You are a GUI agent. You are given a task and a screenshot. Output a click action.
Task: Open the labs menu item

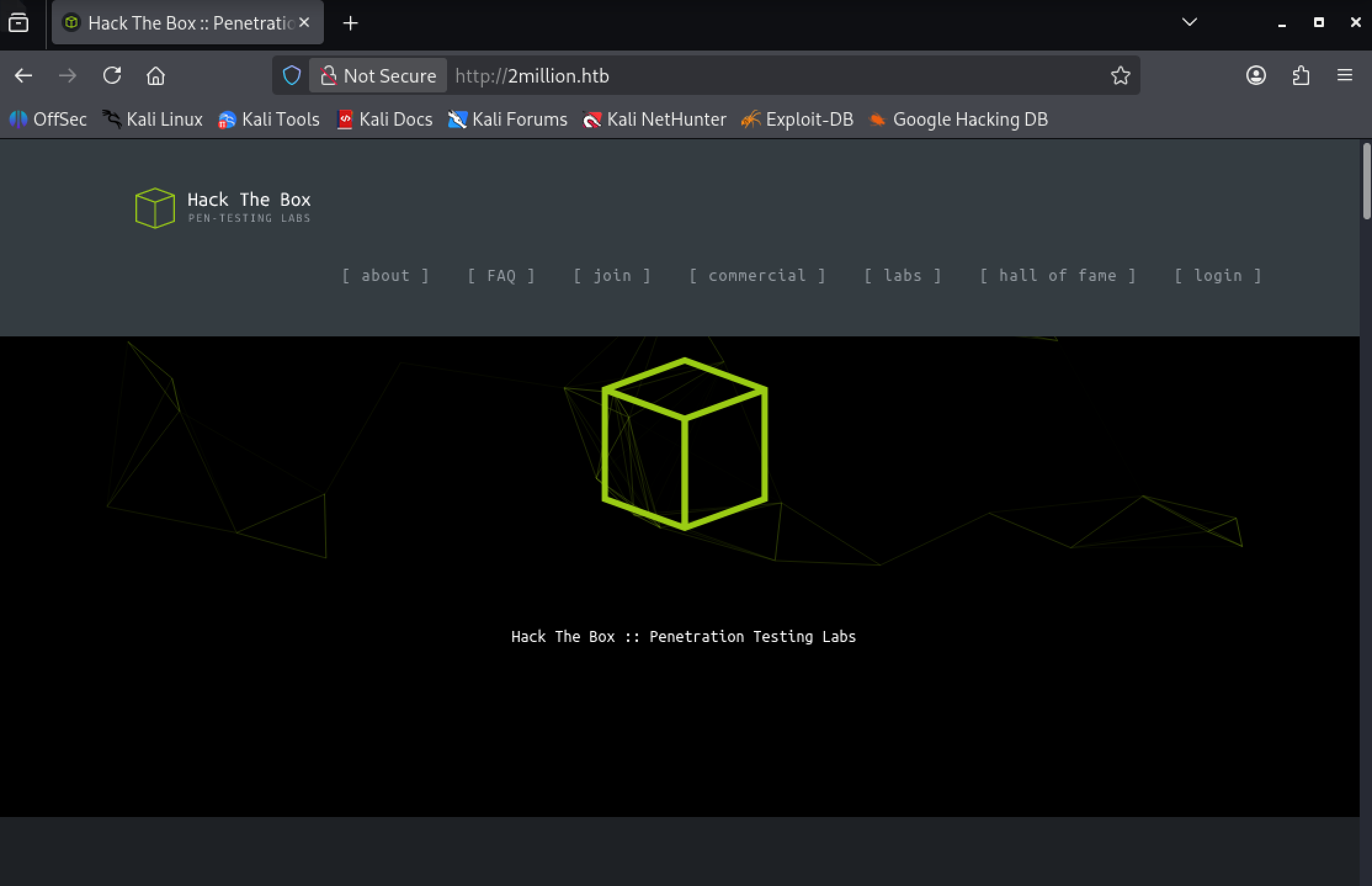(x=903, y=275)
